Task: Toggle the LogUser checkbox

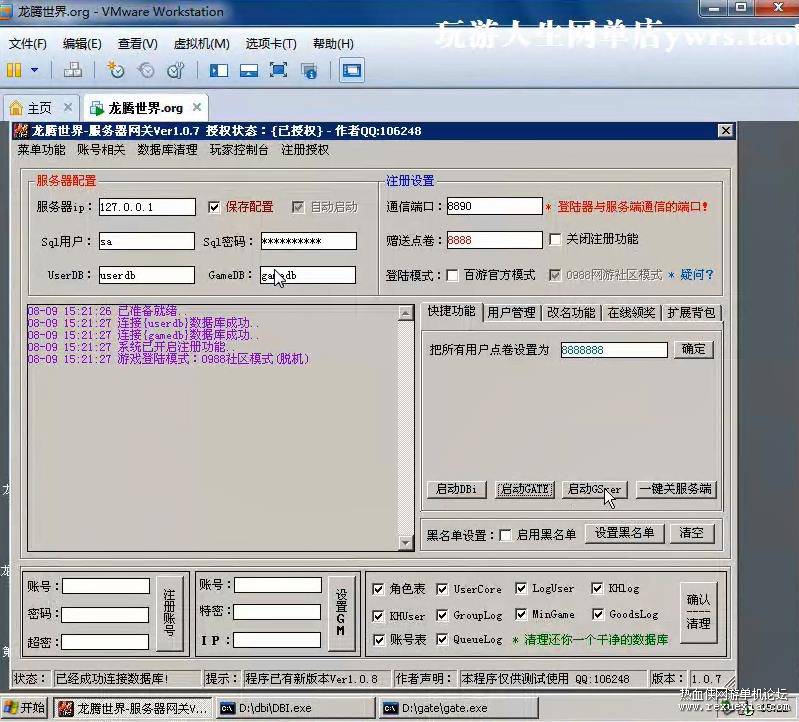Action: click(x=521, y=589)
